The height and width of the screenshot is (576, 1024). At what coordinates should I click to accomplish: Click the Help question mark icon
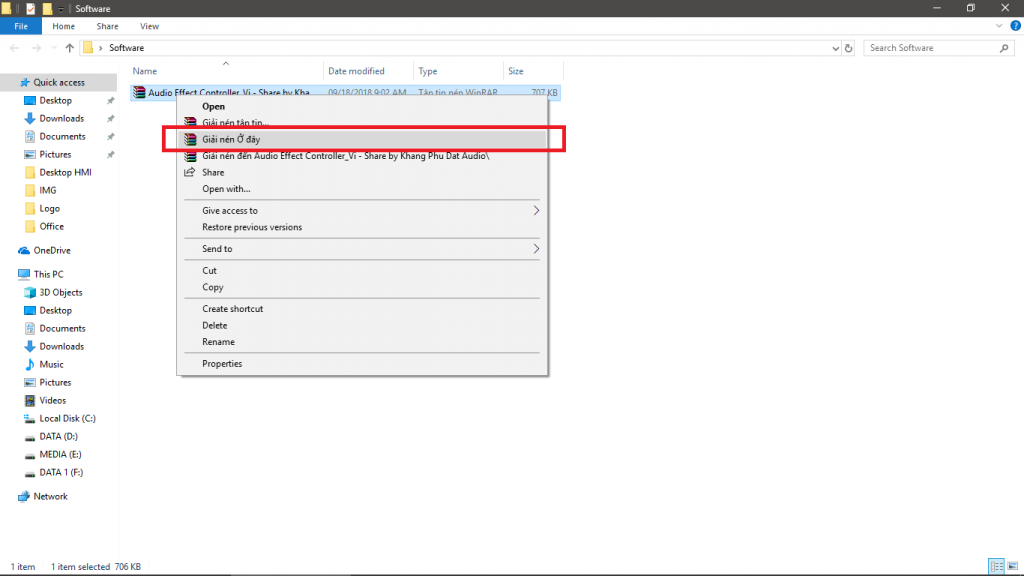coord(1015,26)
